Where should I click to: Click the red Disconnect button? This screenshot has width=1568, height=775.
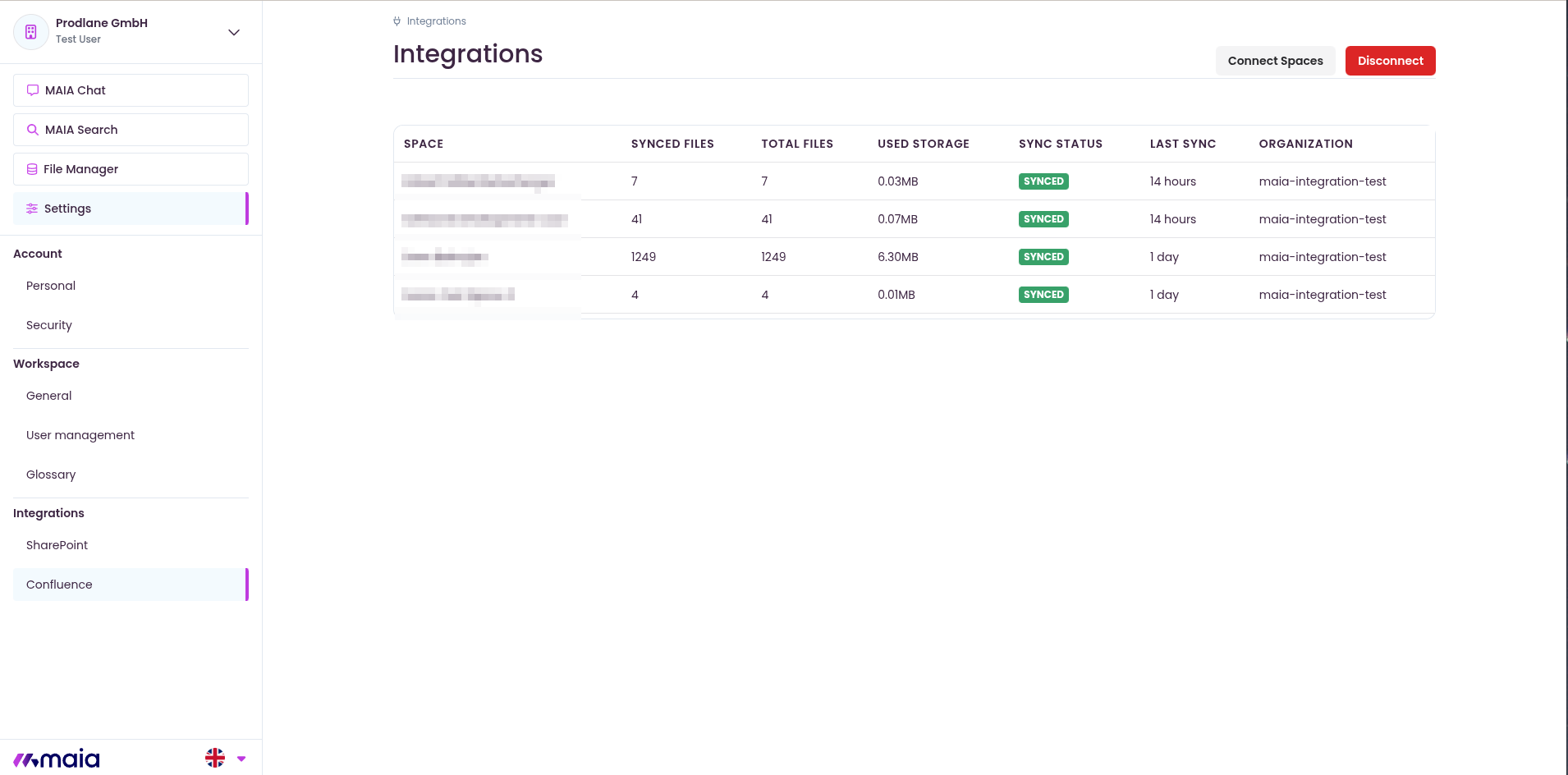[x=1391, y=61]
